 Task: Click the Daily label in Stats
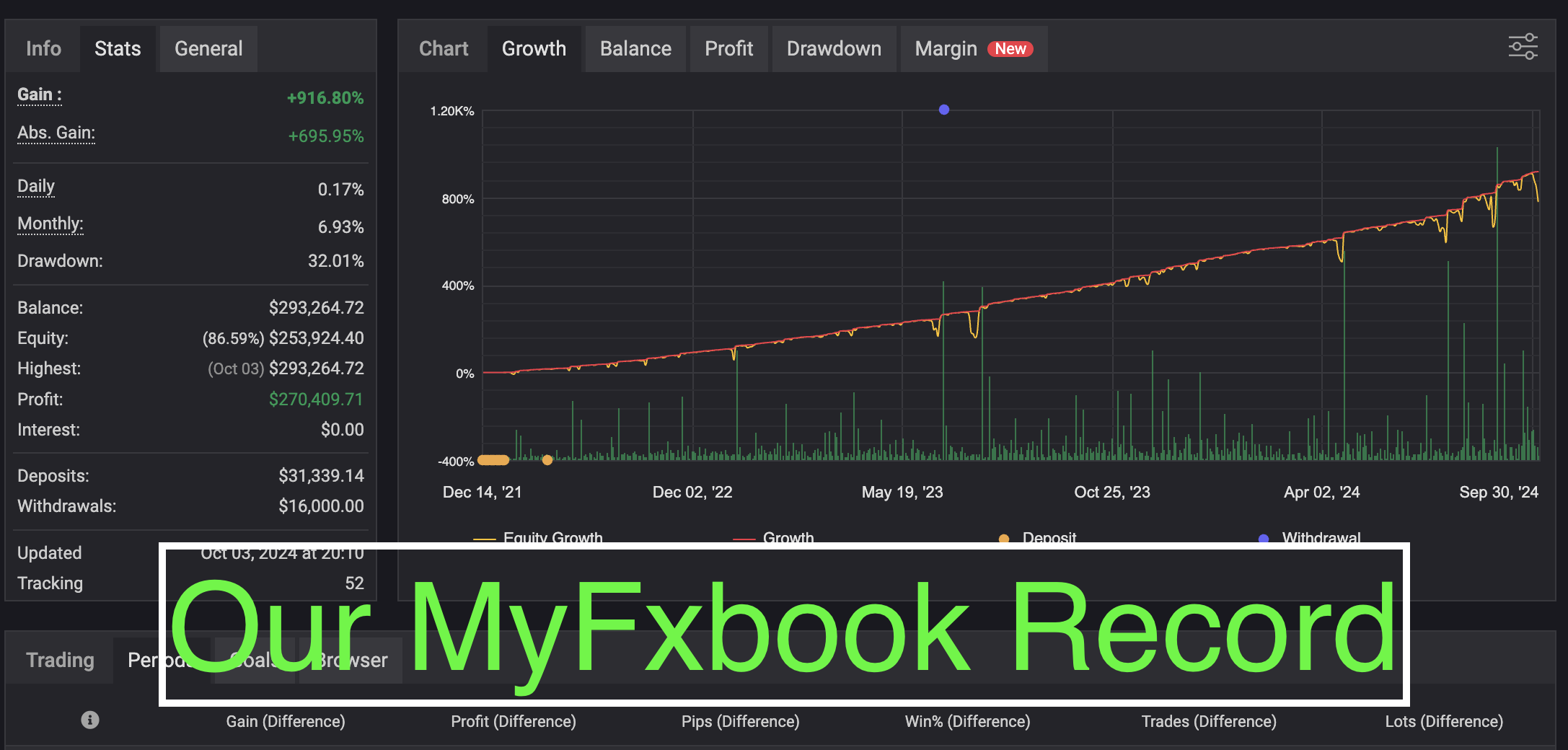pos(36,187)
